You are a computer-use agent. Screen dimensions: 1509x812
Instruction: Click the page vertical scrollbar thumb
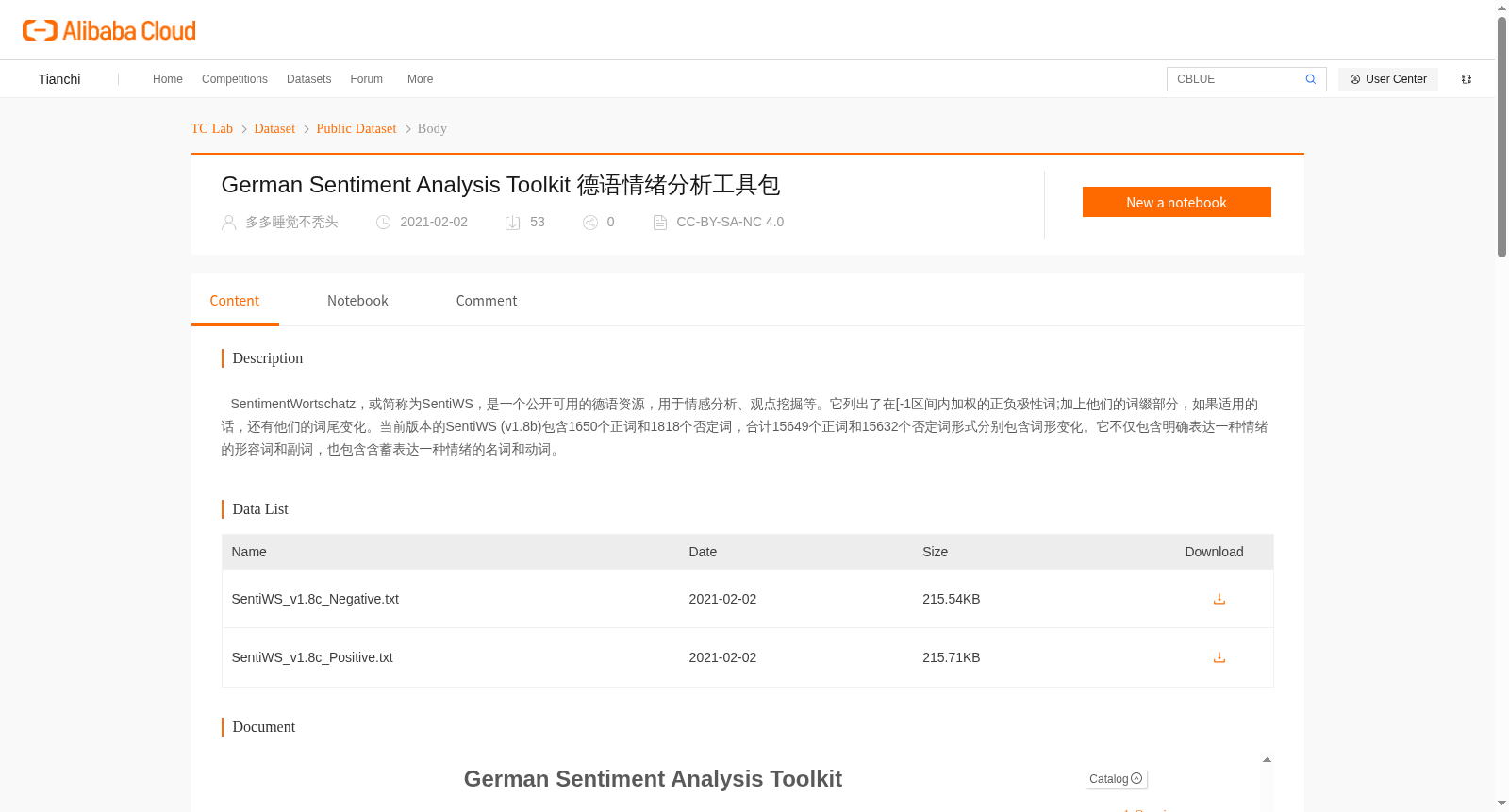1501,137
